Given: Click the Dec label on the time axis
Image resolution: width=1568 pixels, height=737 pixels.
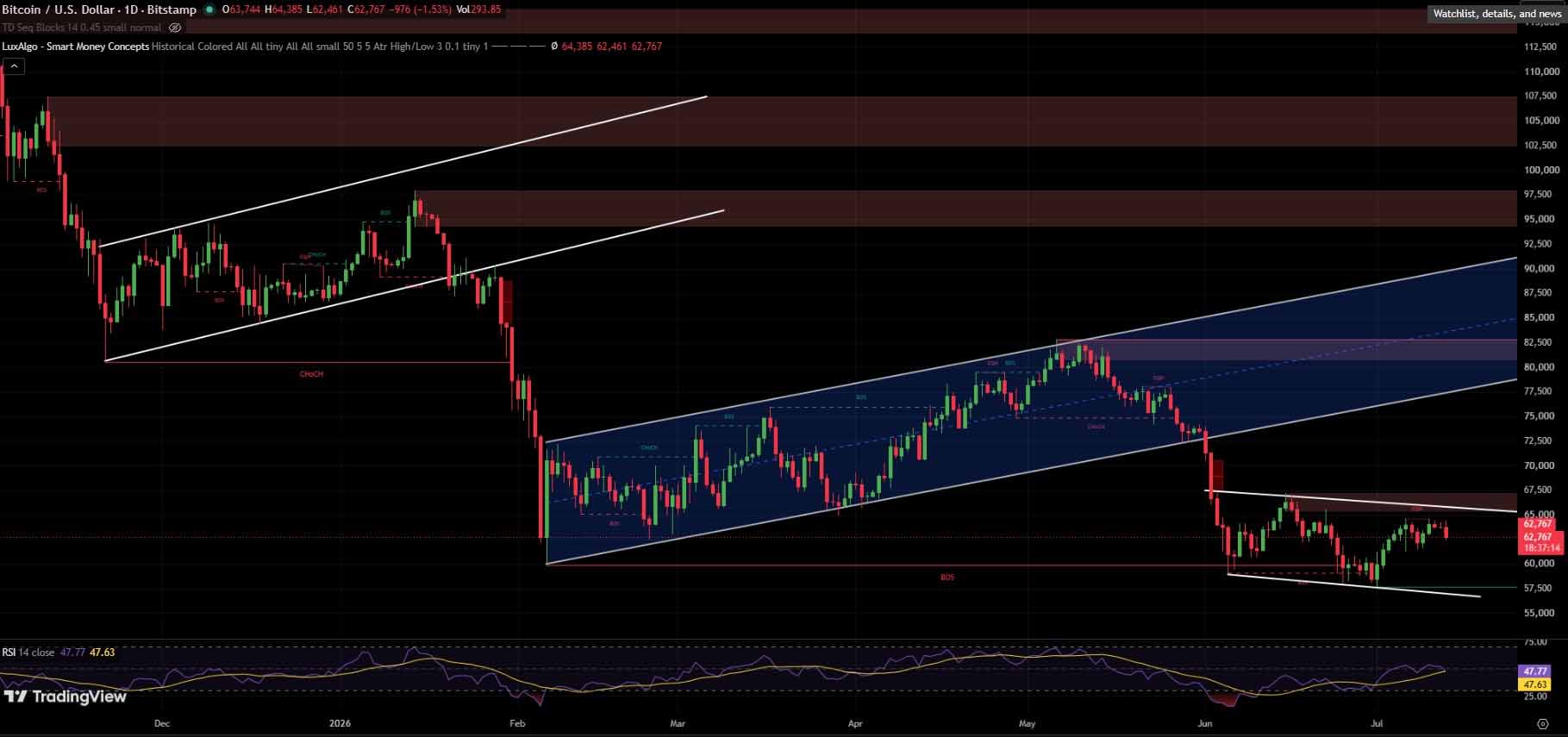Looking at the screenshot, I should pos(162,724).
